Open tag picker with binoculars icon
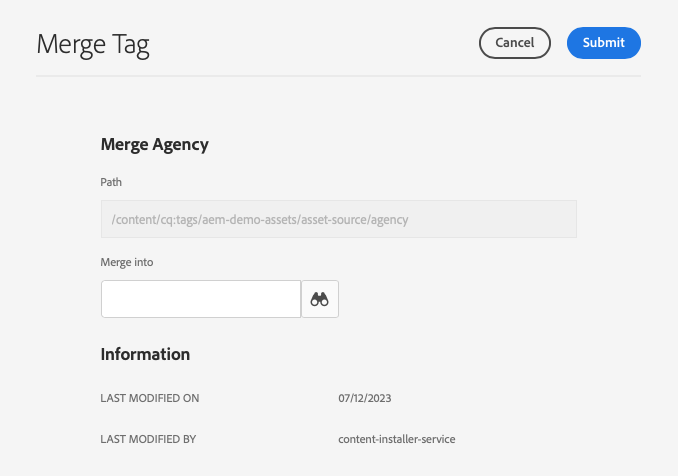The height and width of the screenshot is (476, 678). click(x=320, y=299)
